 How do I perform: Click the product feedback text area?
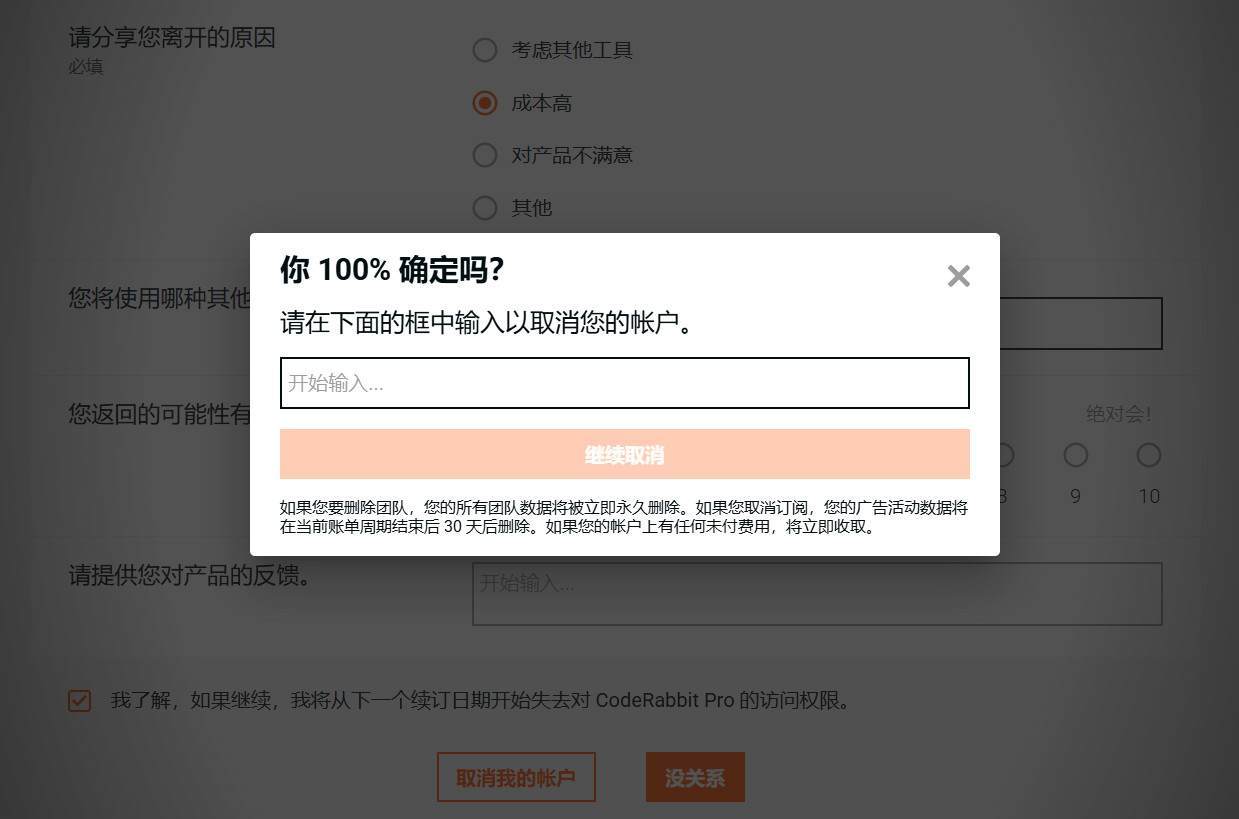(x=817, y=594)
